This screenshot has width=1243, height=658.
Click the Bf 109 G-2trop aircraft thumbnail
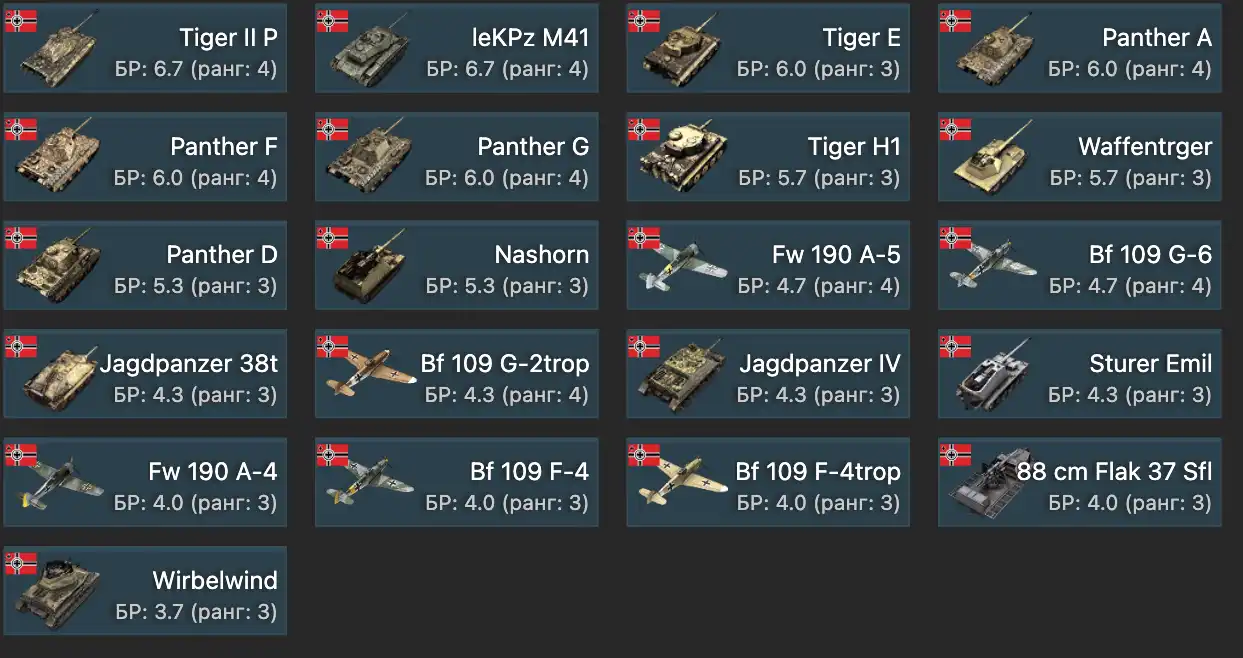(370, 376)
